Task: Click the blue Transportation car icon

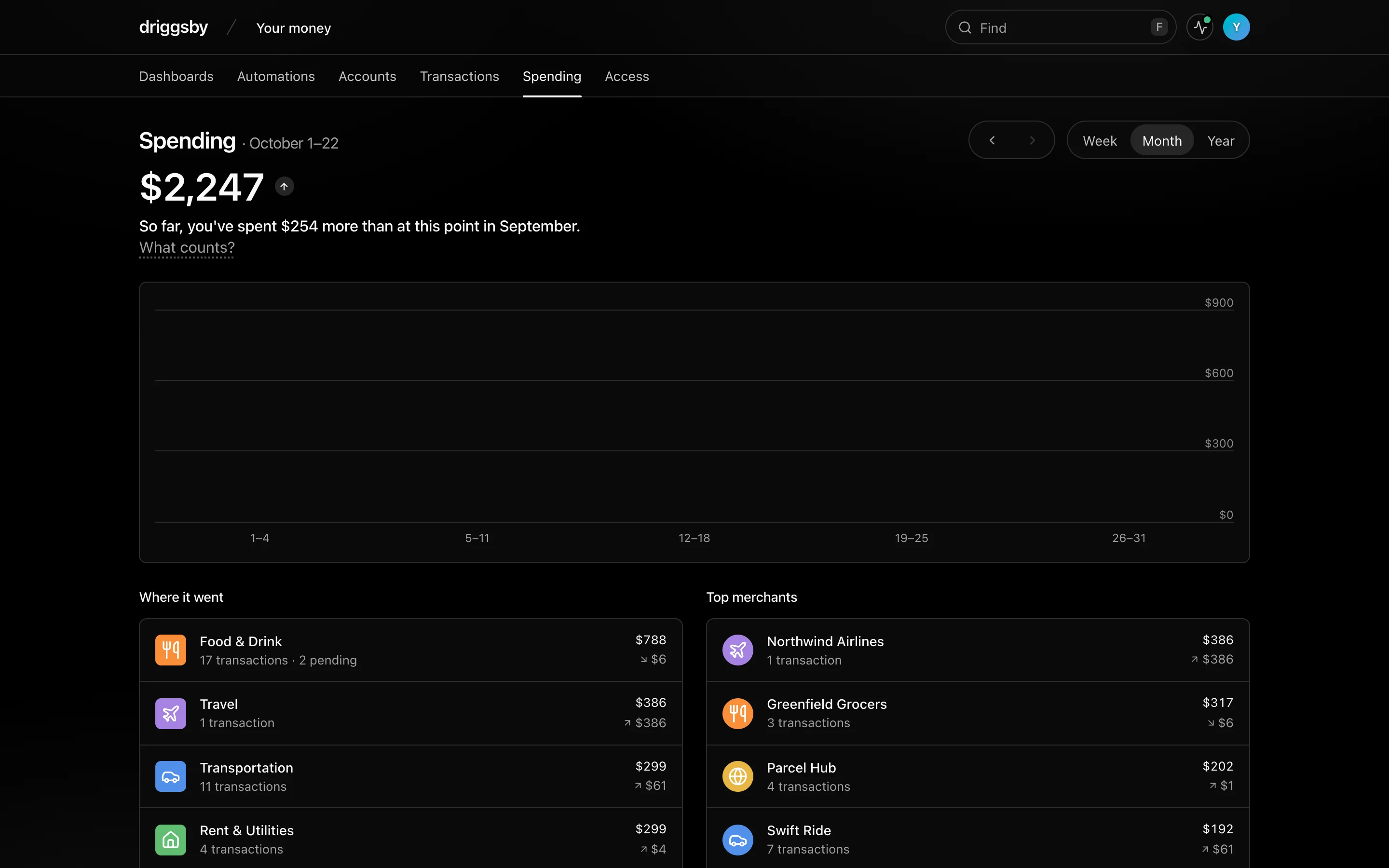Action: pyautogui.click(x=170, y=776)
